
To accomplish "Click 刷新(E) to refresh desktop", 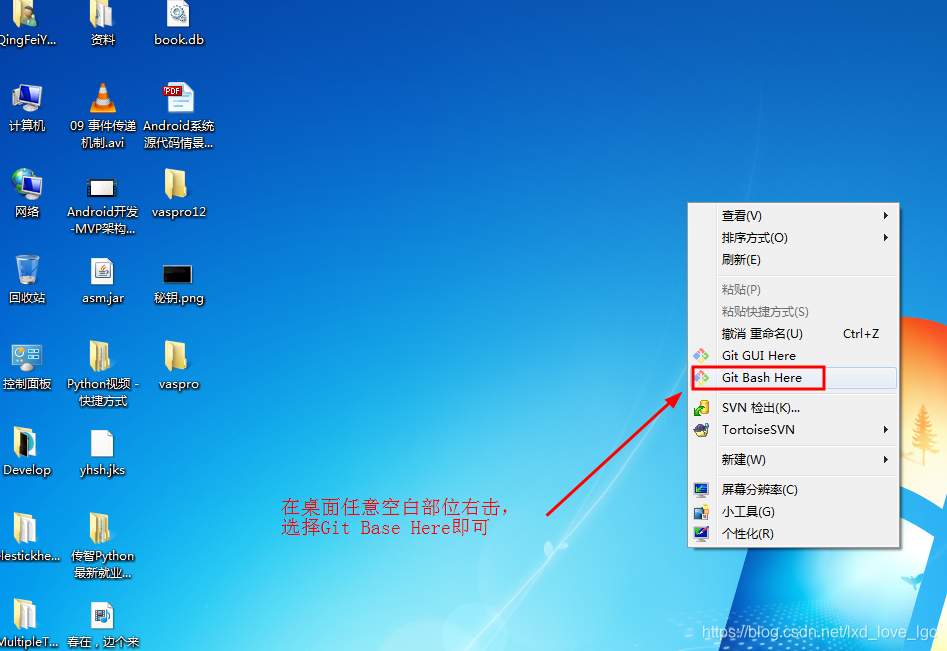I will [x=794, y=260].
